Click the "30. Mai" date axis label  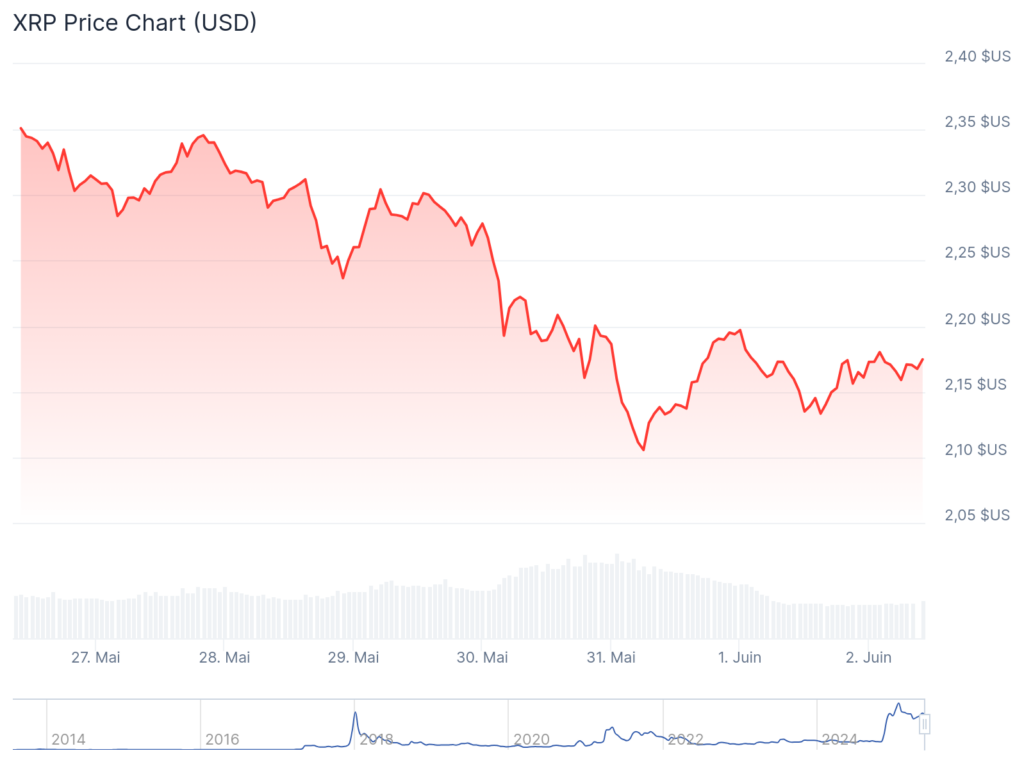click(482, 657)
